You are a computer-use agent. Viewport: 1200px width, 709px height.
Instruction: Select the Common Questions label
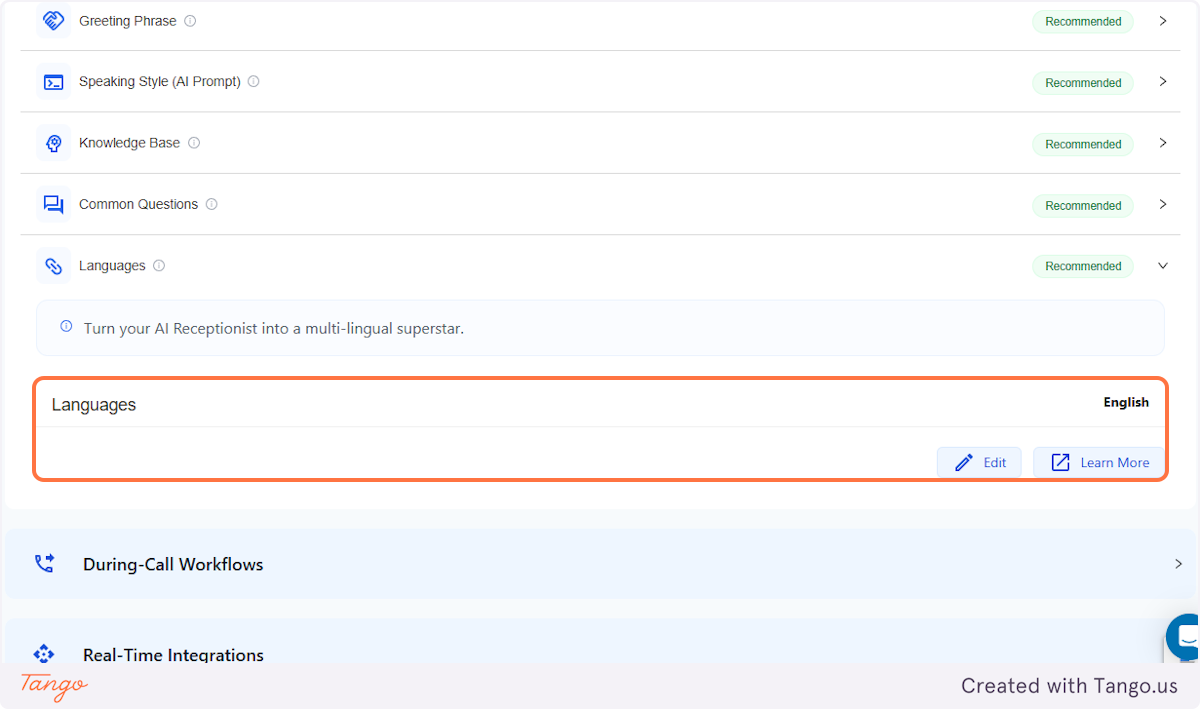(x=139, y=204)
